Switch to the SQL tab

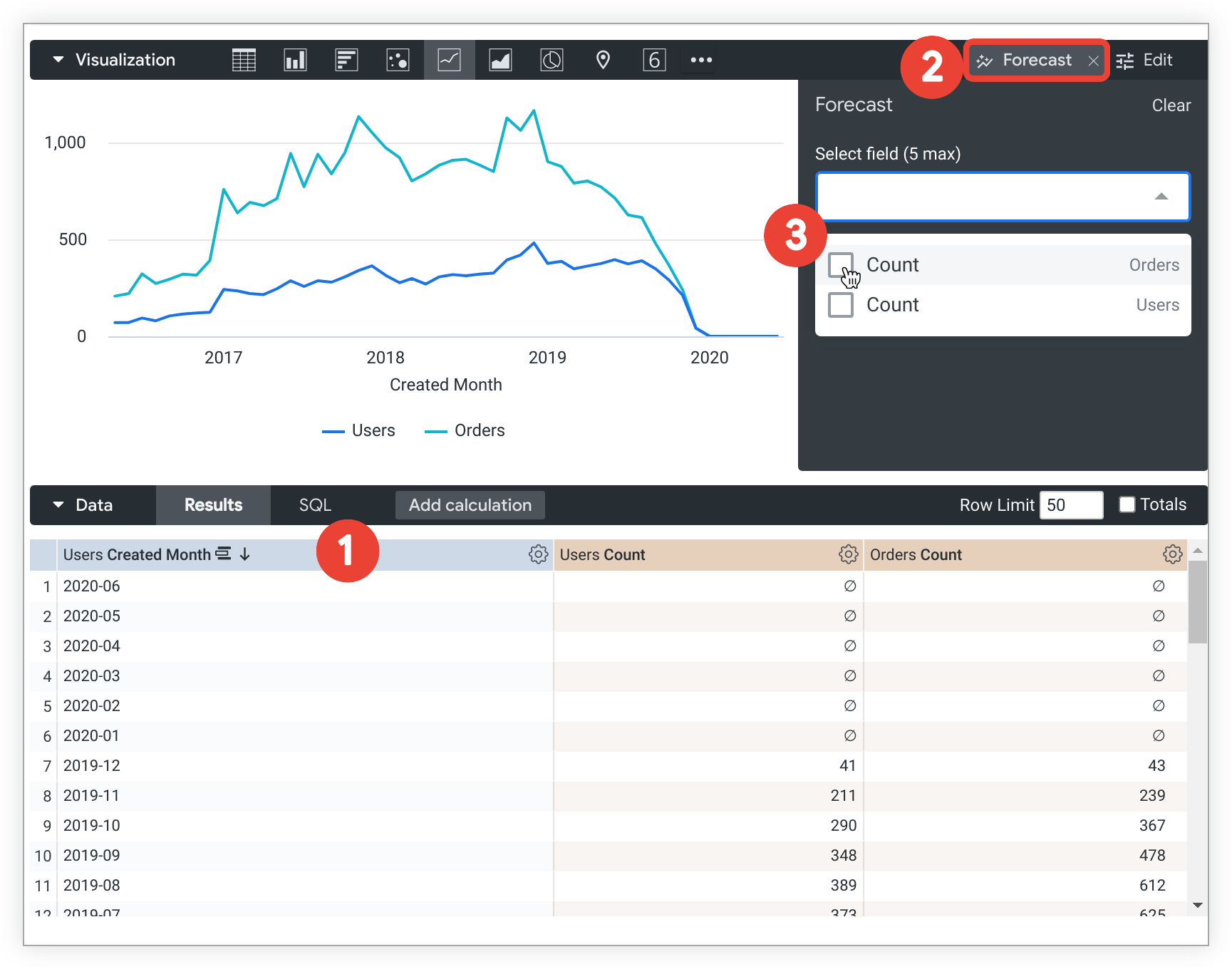click(x=315, y=505)
